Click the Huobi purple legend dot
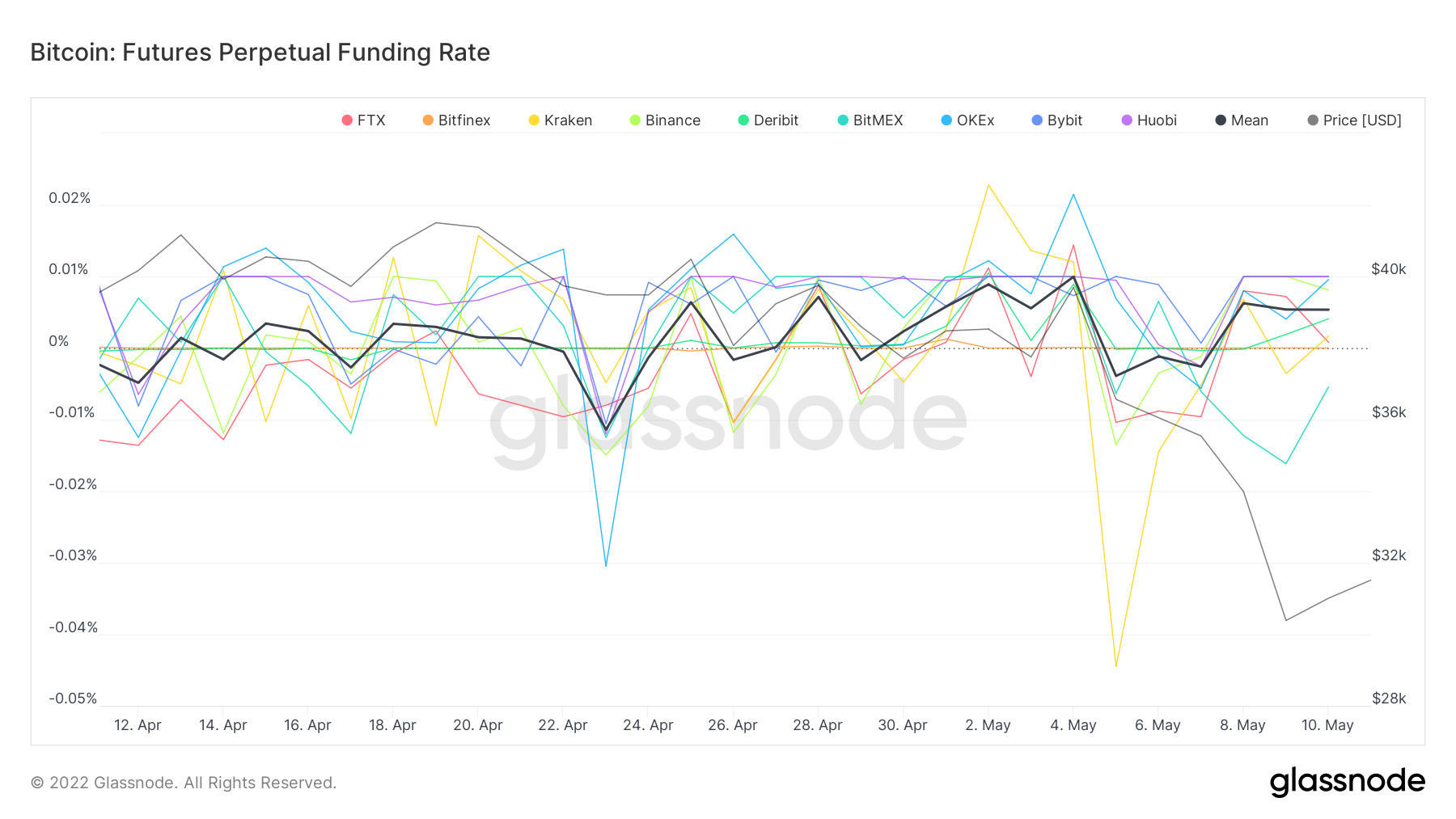 1127,120
